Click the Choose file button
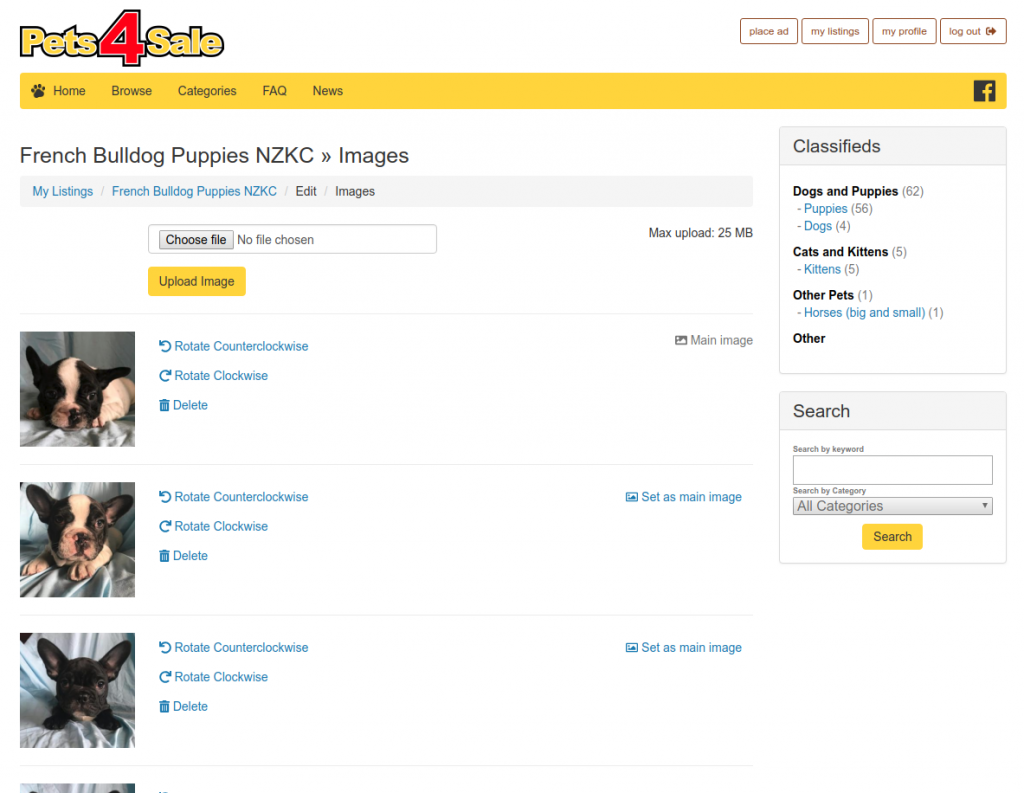Image resolution: width=1024 pixels, height=793 pixels. point(196,240)
